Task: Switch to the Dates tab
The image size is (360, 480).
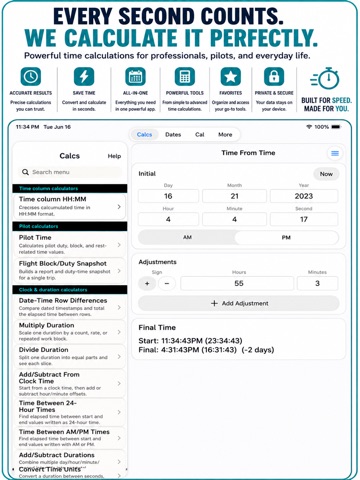Action: 173,135
